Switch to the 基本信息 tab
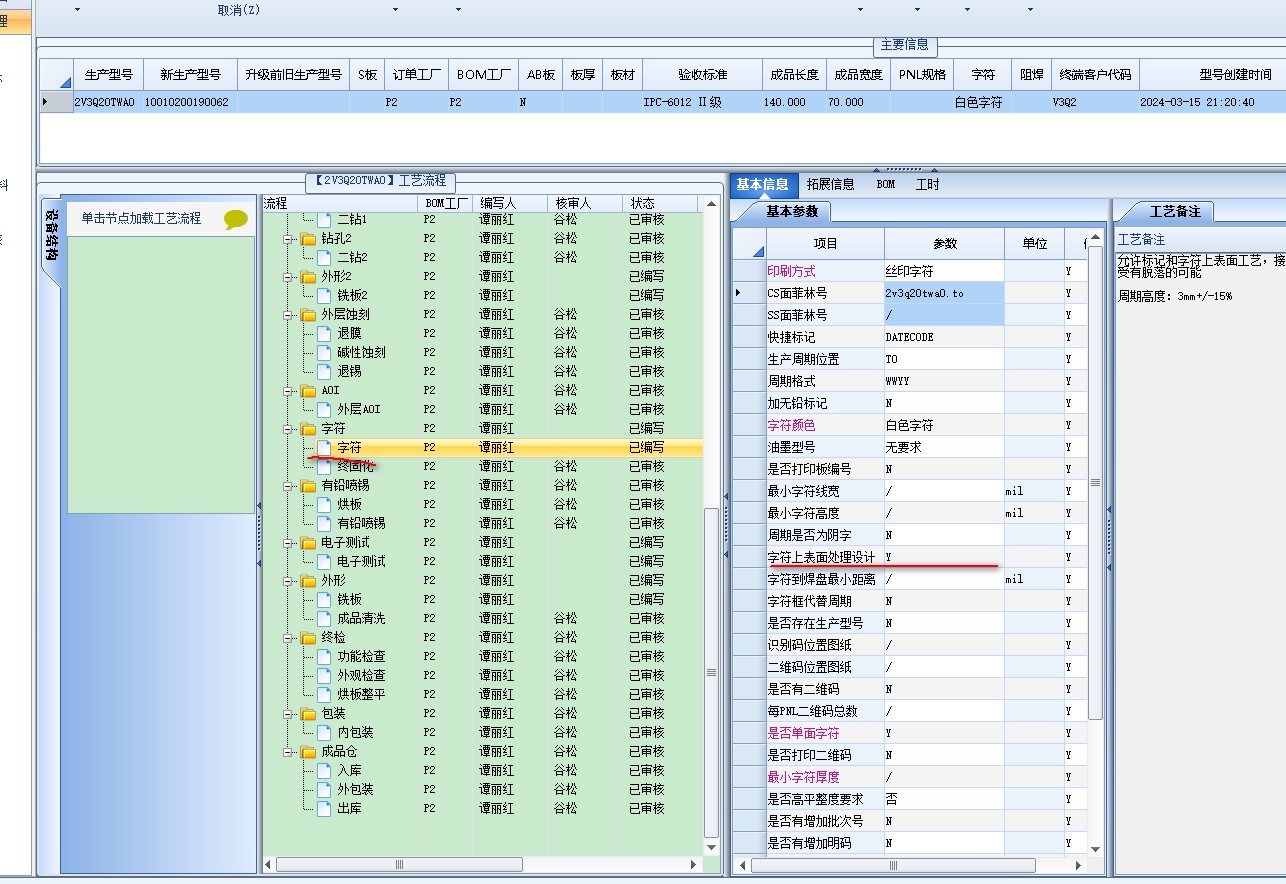The image size is (1286, 884). (763, 184)
